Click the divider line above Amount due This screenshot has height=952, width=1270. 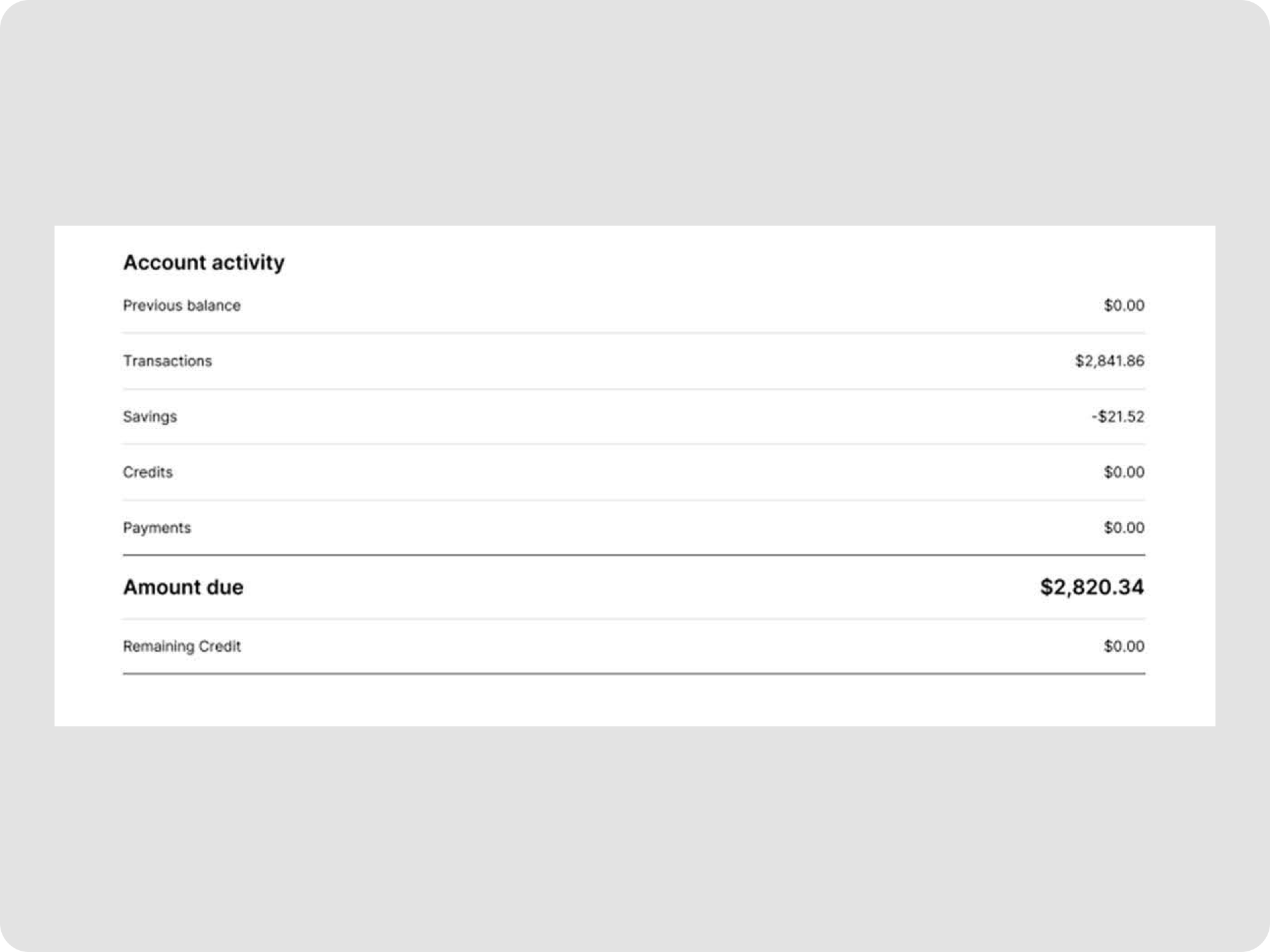pyautogui.click(x=634, y=555)
